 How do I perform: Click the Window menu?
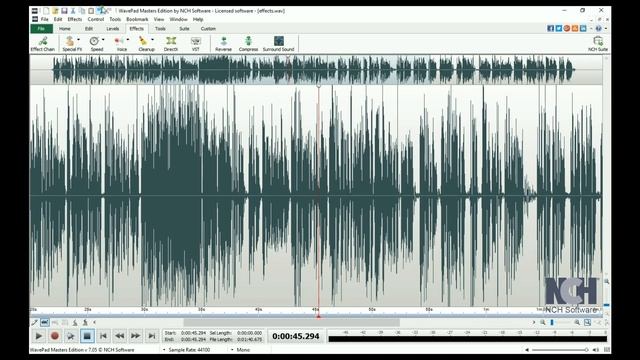coord(178,19)
